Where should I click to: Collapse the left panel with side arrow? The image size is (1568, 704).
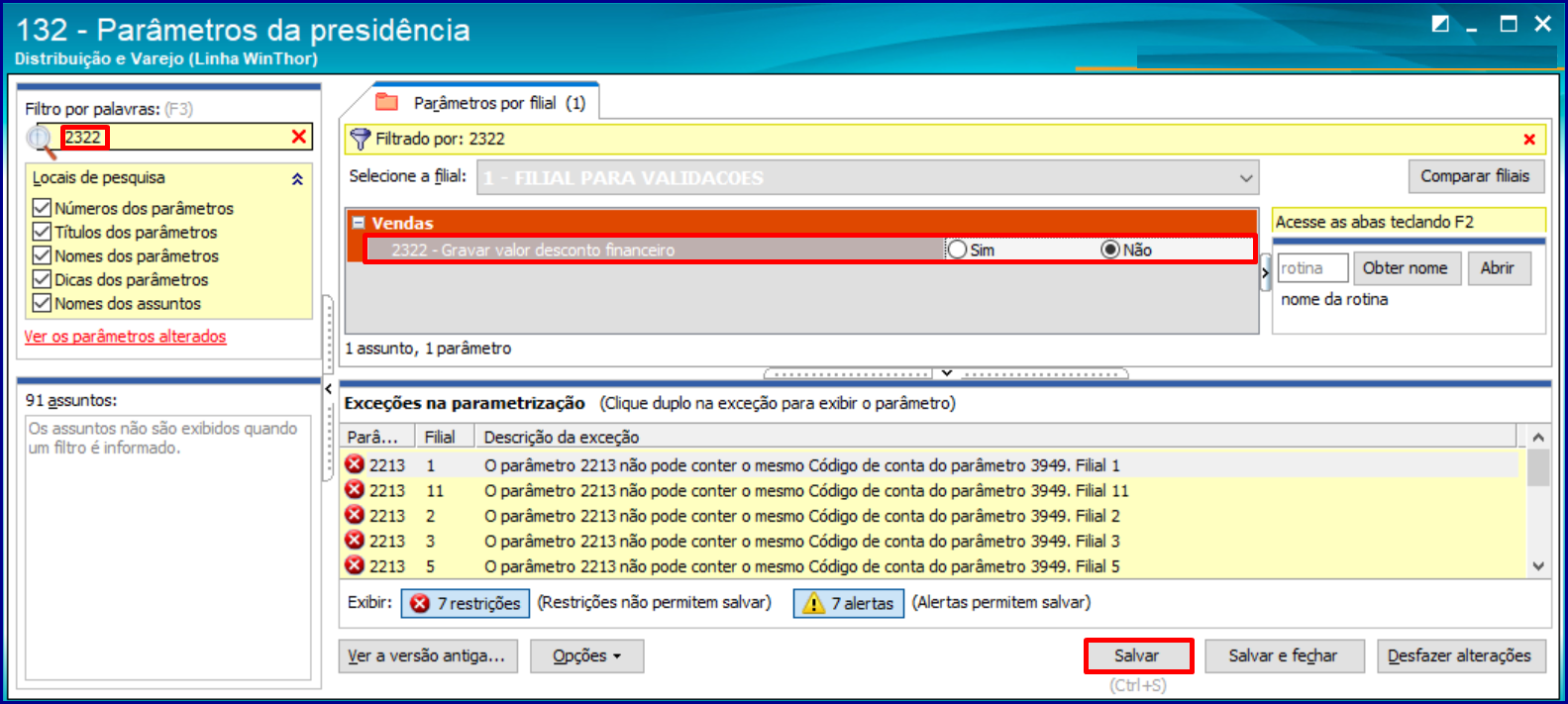pyautogui.click(x=328, y=389)
